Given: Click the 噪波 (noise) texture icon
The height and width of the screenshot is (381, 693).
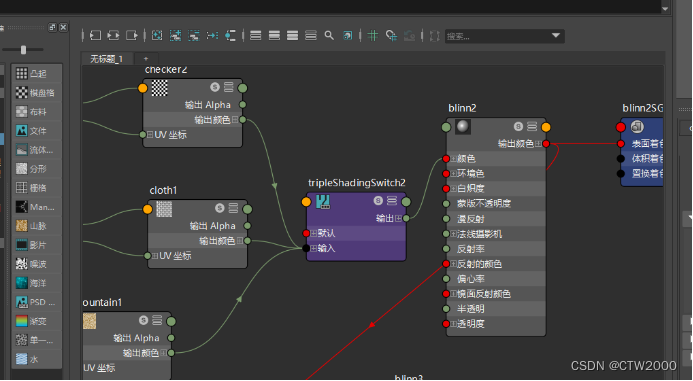Looking at the screenshot, I should (22, 263).
